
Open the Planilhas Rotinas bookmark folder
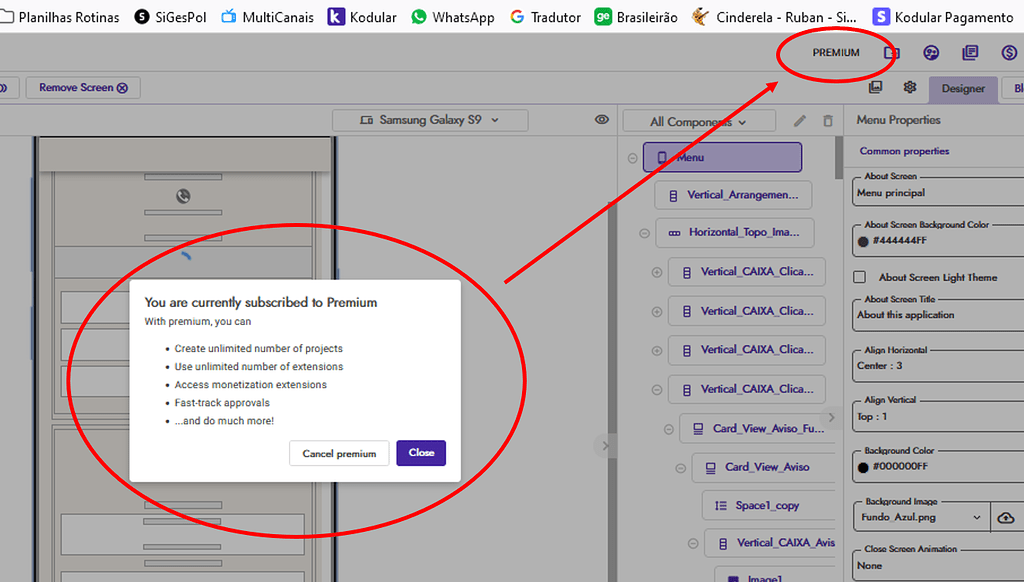[60, 17]
